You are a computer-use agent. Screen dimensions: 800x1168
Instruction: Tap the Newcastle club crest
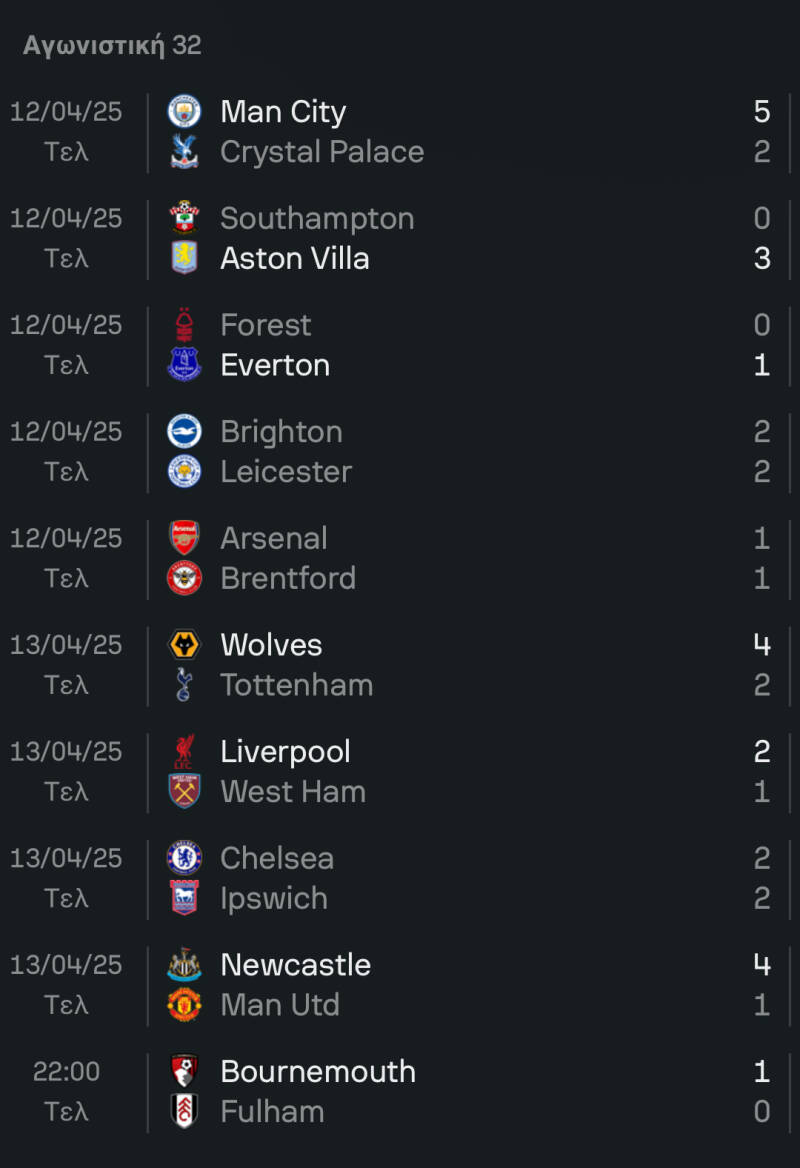tap(184, 965)
